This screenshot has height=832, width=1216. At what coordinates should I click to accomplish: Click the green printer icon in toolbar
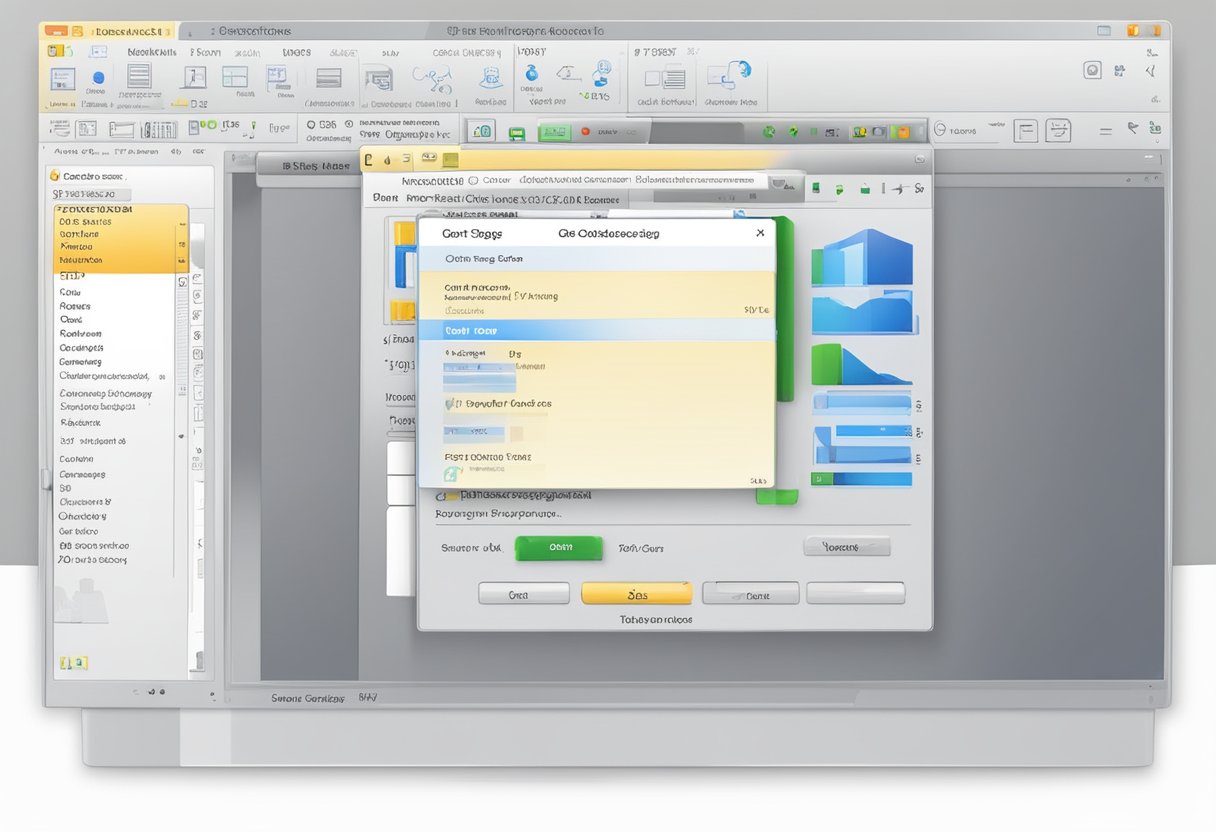pyautogui.click(x=517, y=133)
